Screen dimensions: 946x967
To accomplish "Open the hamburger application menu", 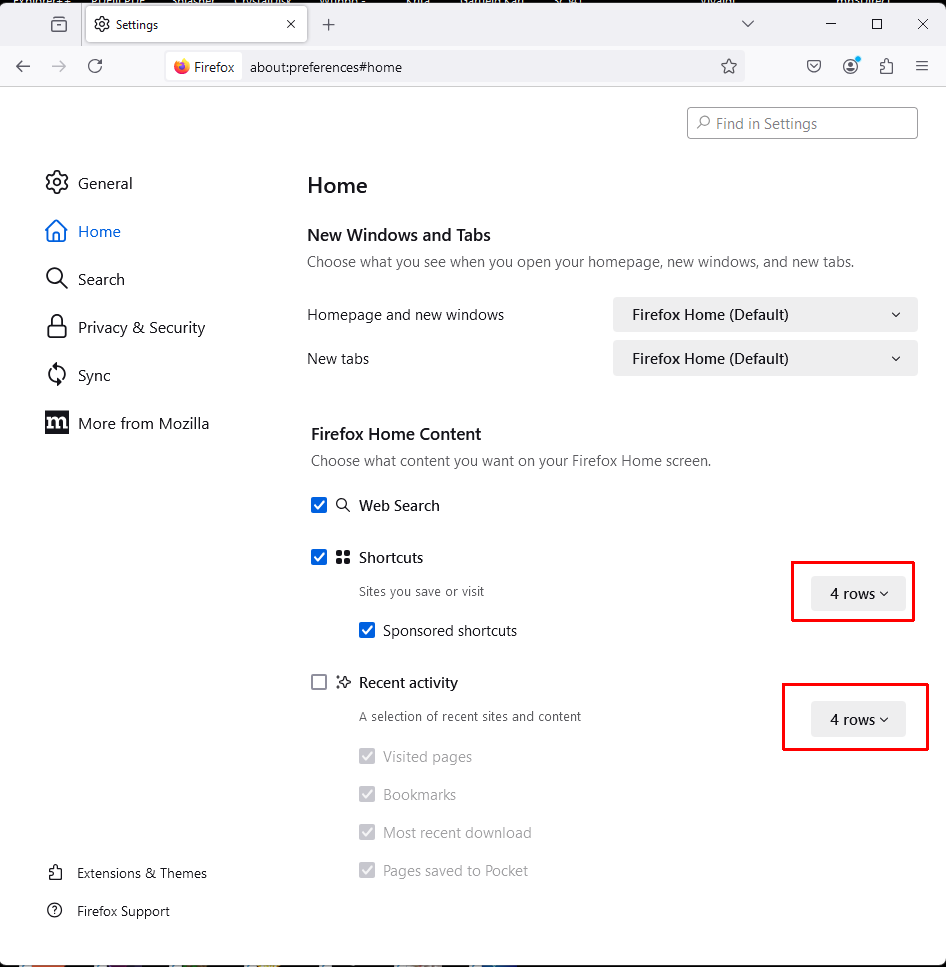I will tap(922, 66).
